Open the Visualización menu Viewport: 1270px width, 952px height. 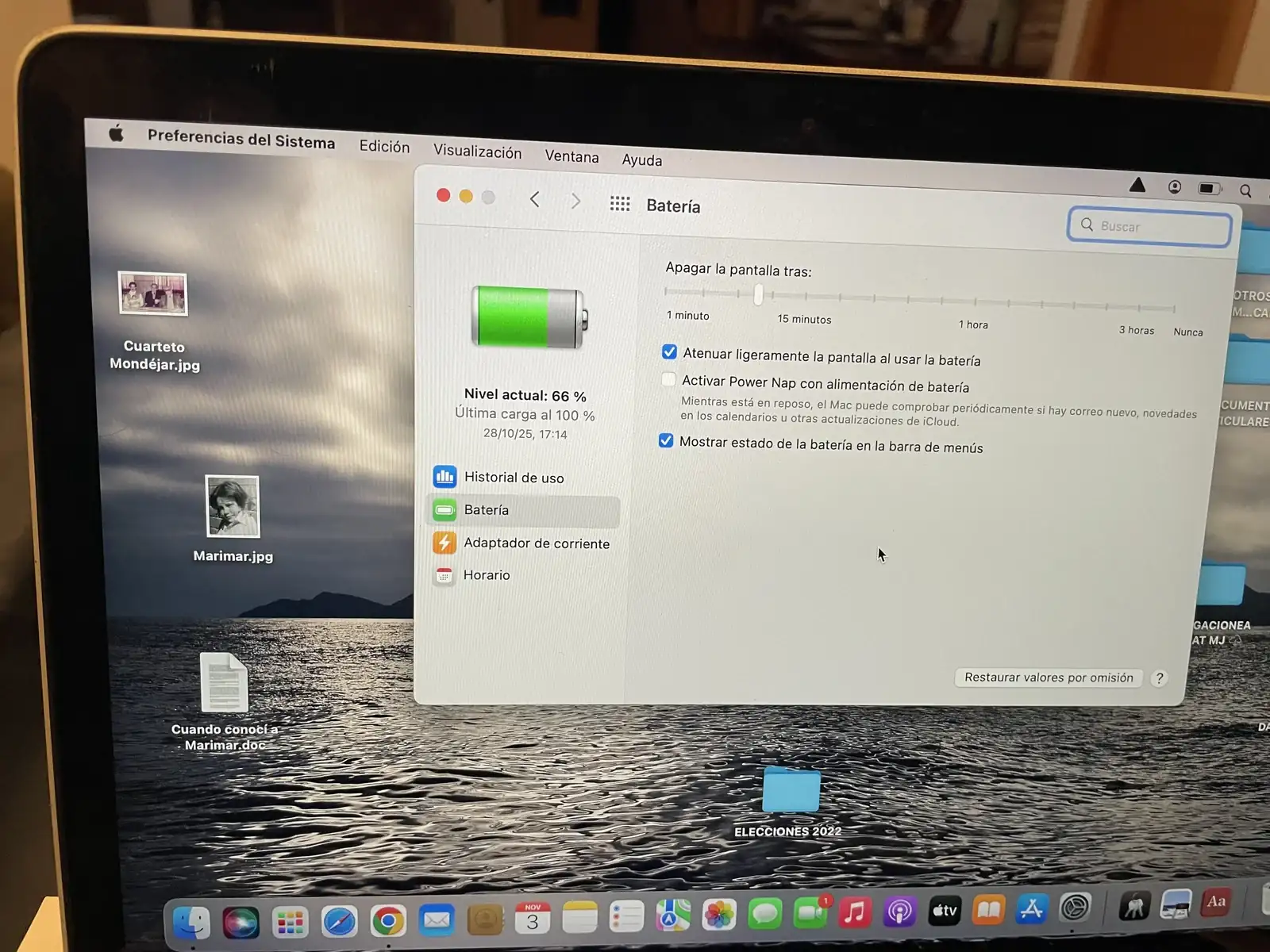[x=477, y=152]
